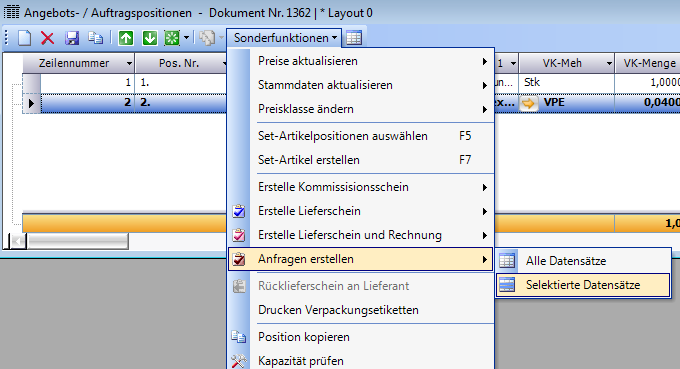Open the VK-Meh column filter arrow

(x=609, y=64)
